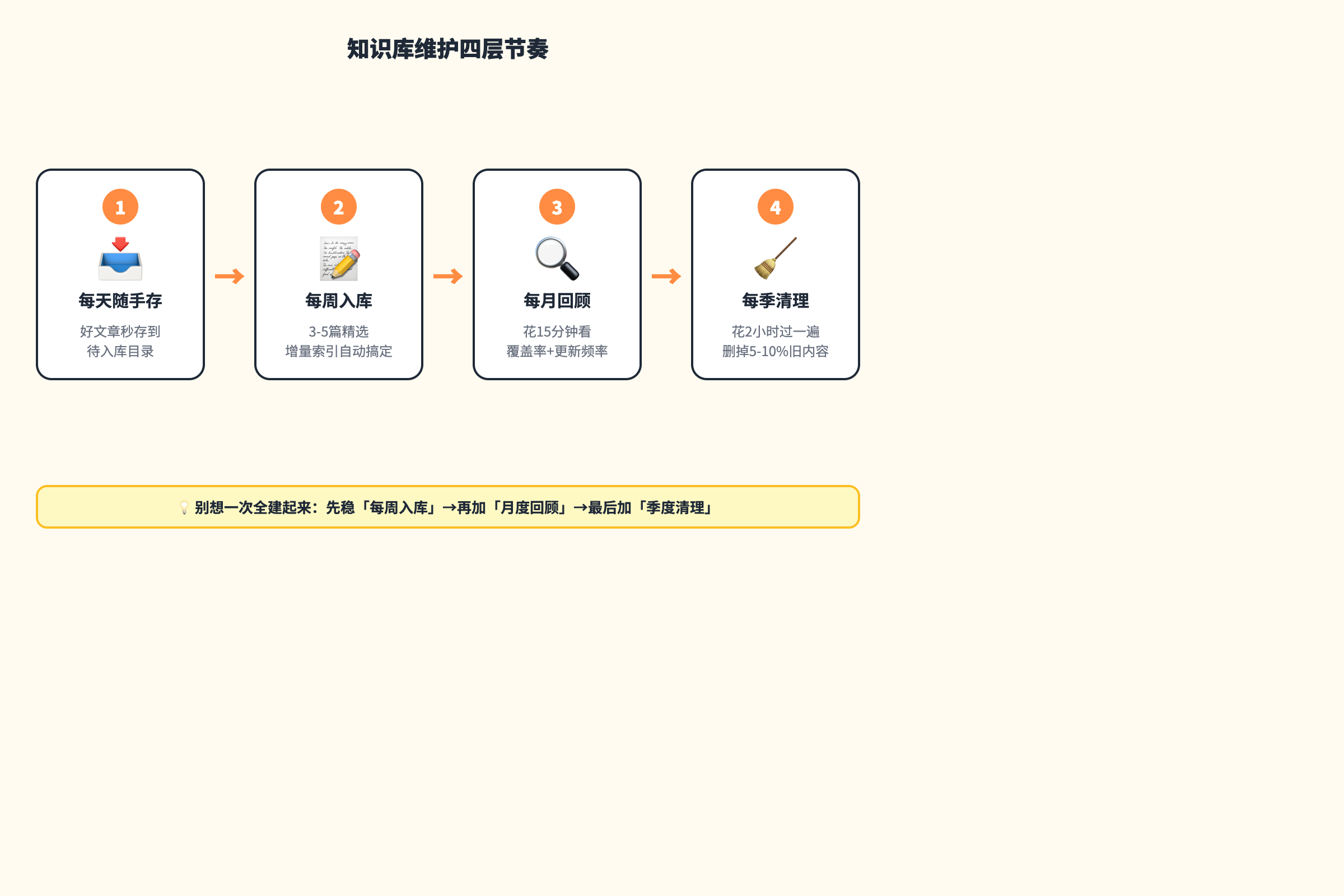Click the title 知识库维护四层节奏

(448, 49)
